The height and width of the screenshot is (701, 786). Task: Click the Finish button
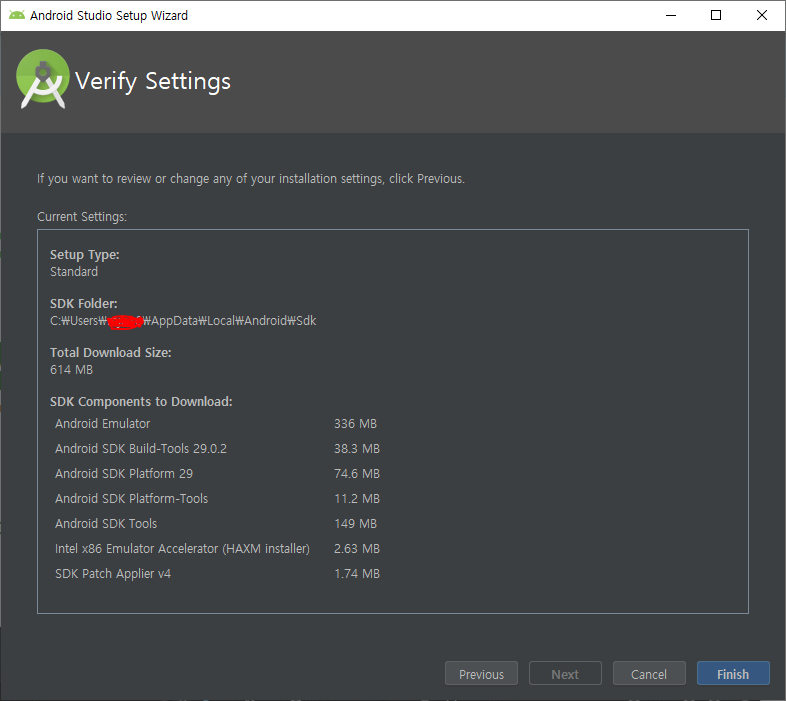coord(733,673)
